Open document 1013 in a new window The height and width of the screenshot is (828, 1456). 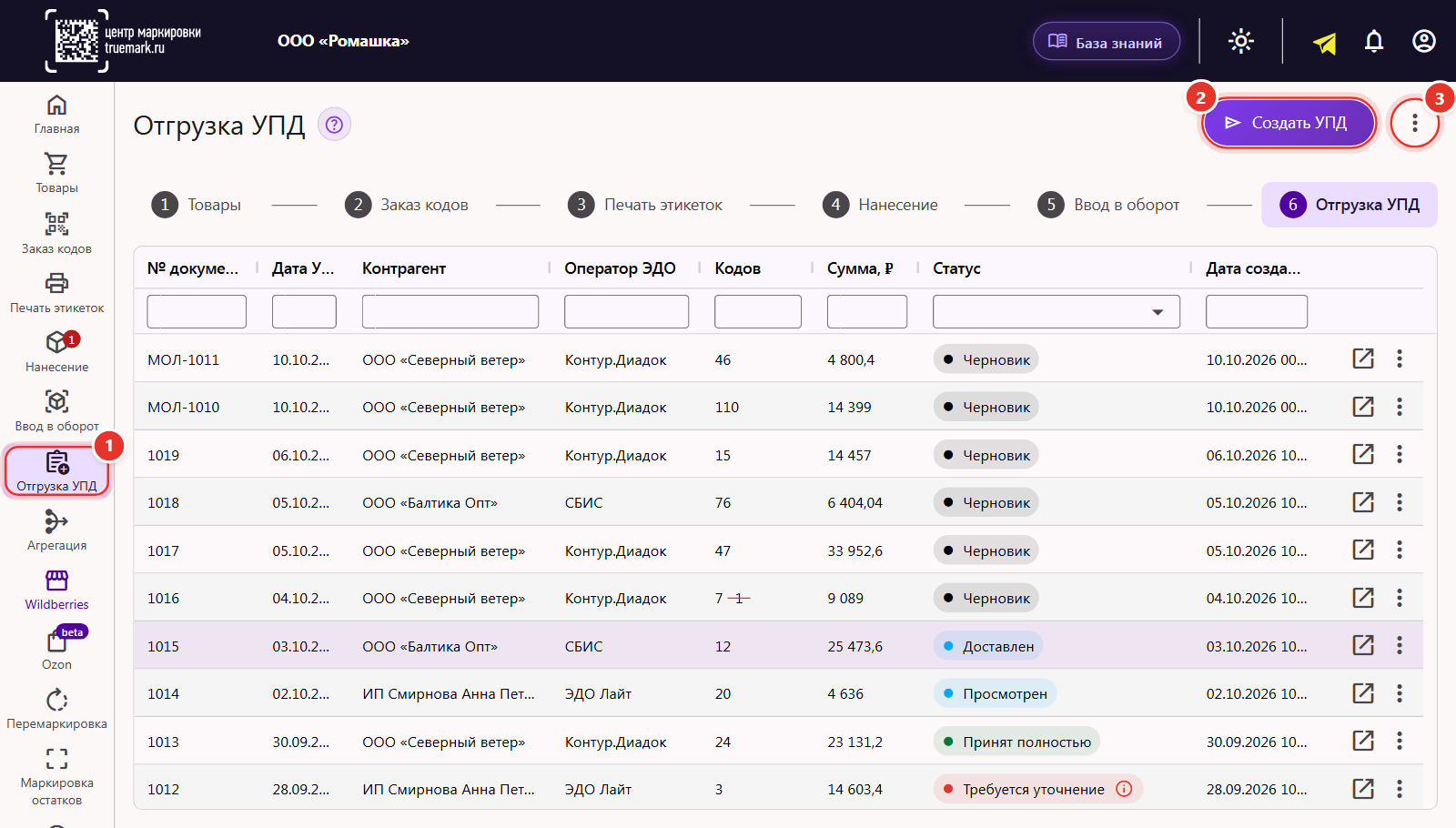coord(1363,741)
